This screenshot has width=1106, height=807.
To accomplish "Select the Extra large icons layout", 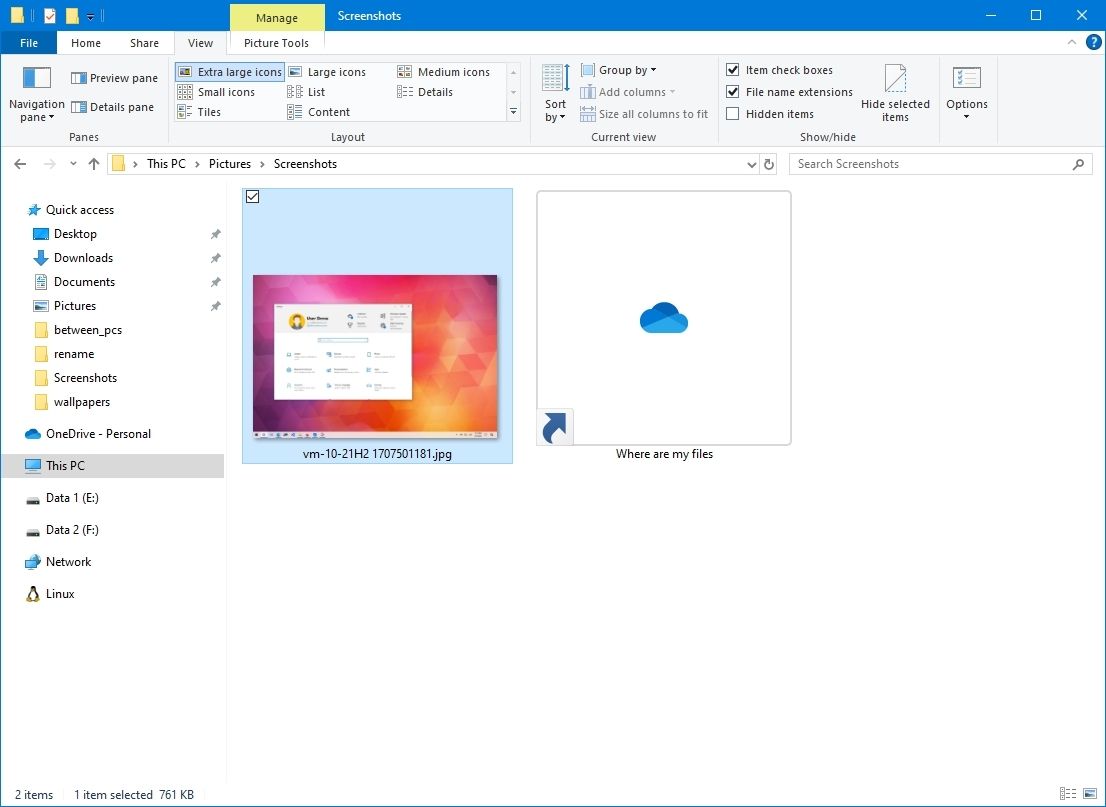I will 229,71.
